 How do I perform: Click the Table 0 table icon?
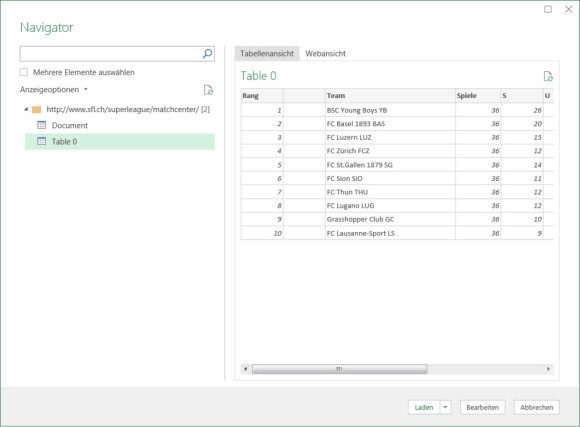pyautogui.click(x=42, y=141)
